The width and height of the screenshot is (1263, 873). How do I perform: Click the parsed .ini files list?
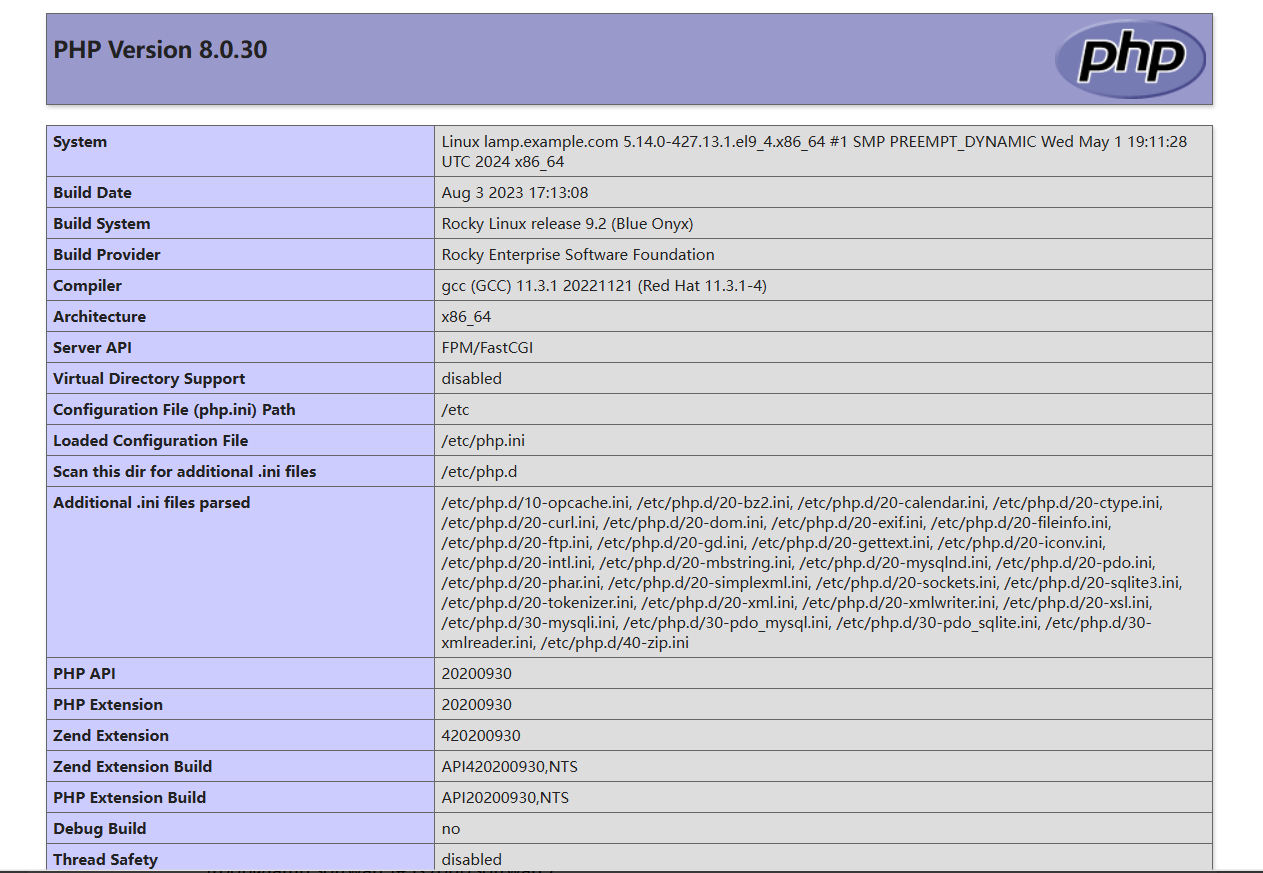pos(812,572)
